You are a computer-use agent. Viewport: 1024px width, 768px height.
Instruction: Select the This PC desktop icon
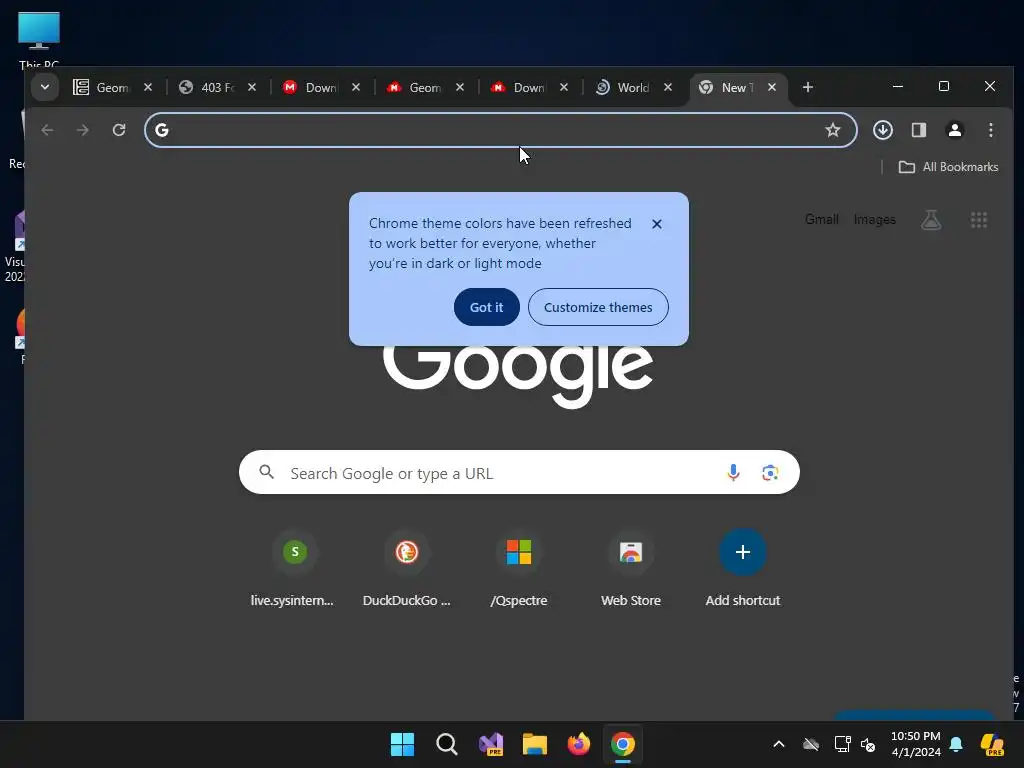click(39, 39)
